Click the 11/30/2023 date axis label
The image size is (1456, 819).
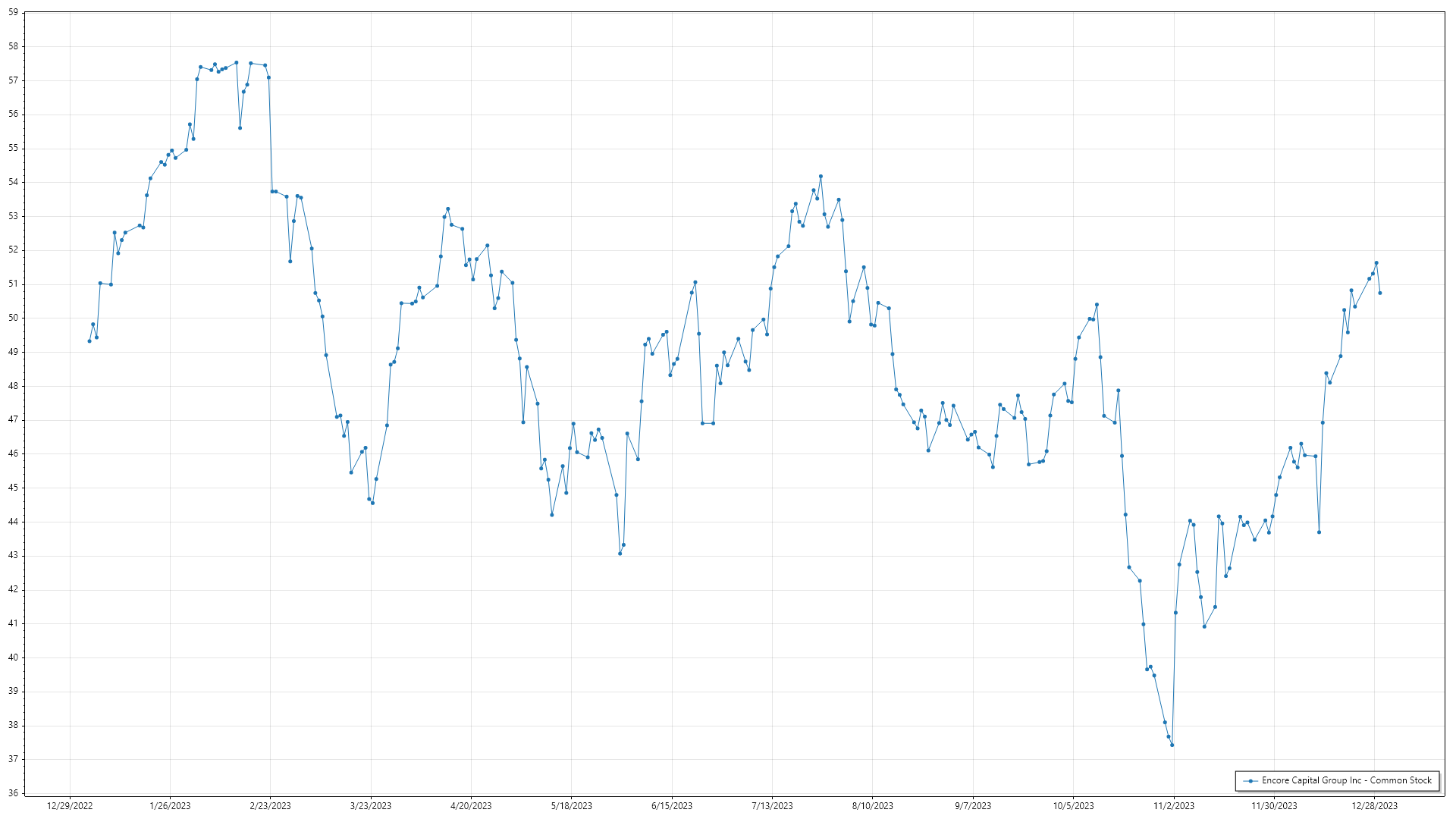(1274, 806)
